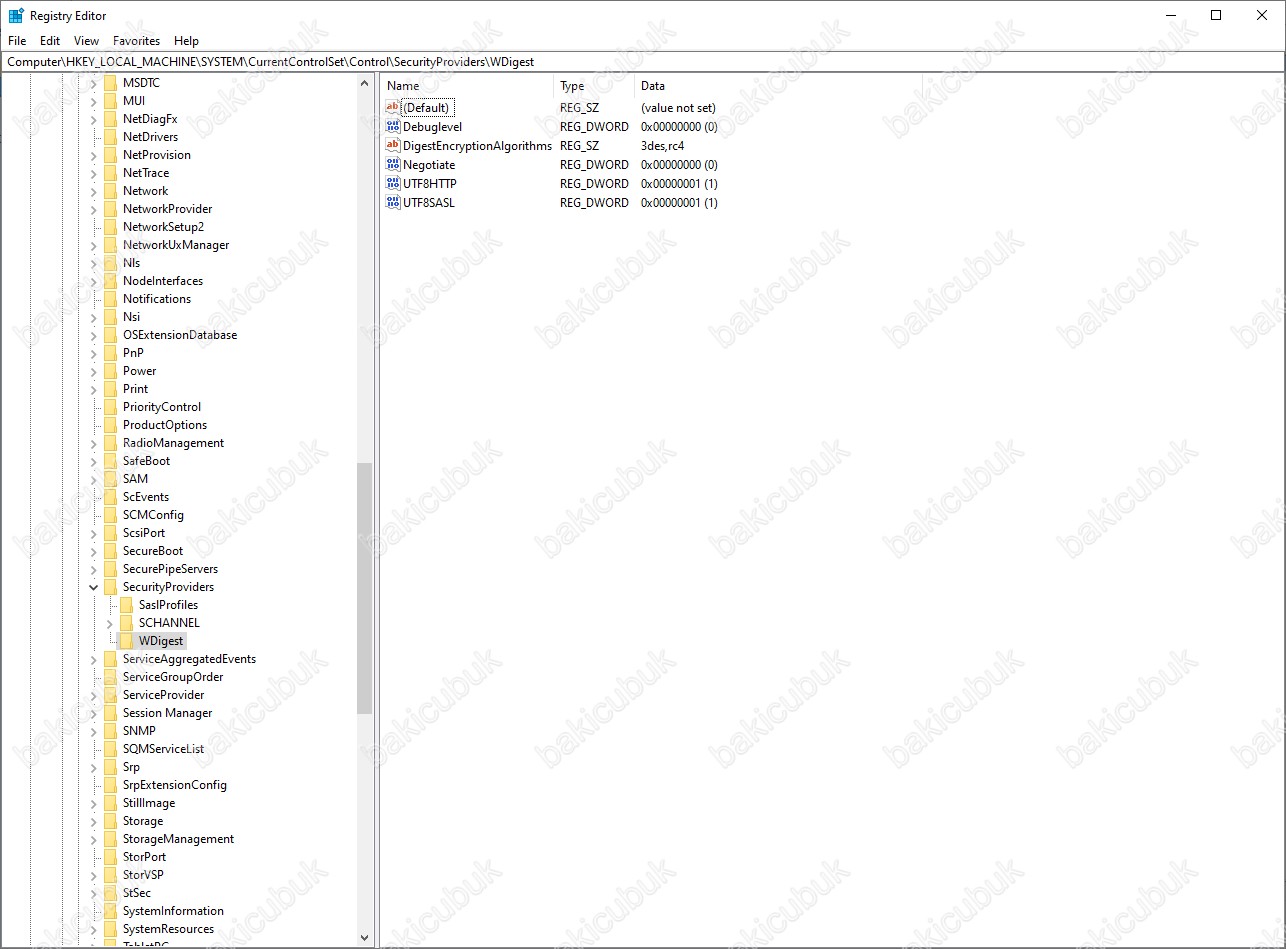Click the (Default) string value icon
The image size is (1286, 949).
pyautogui.click(x=392, y=108)
